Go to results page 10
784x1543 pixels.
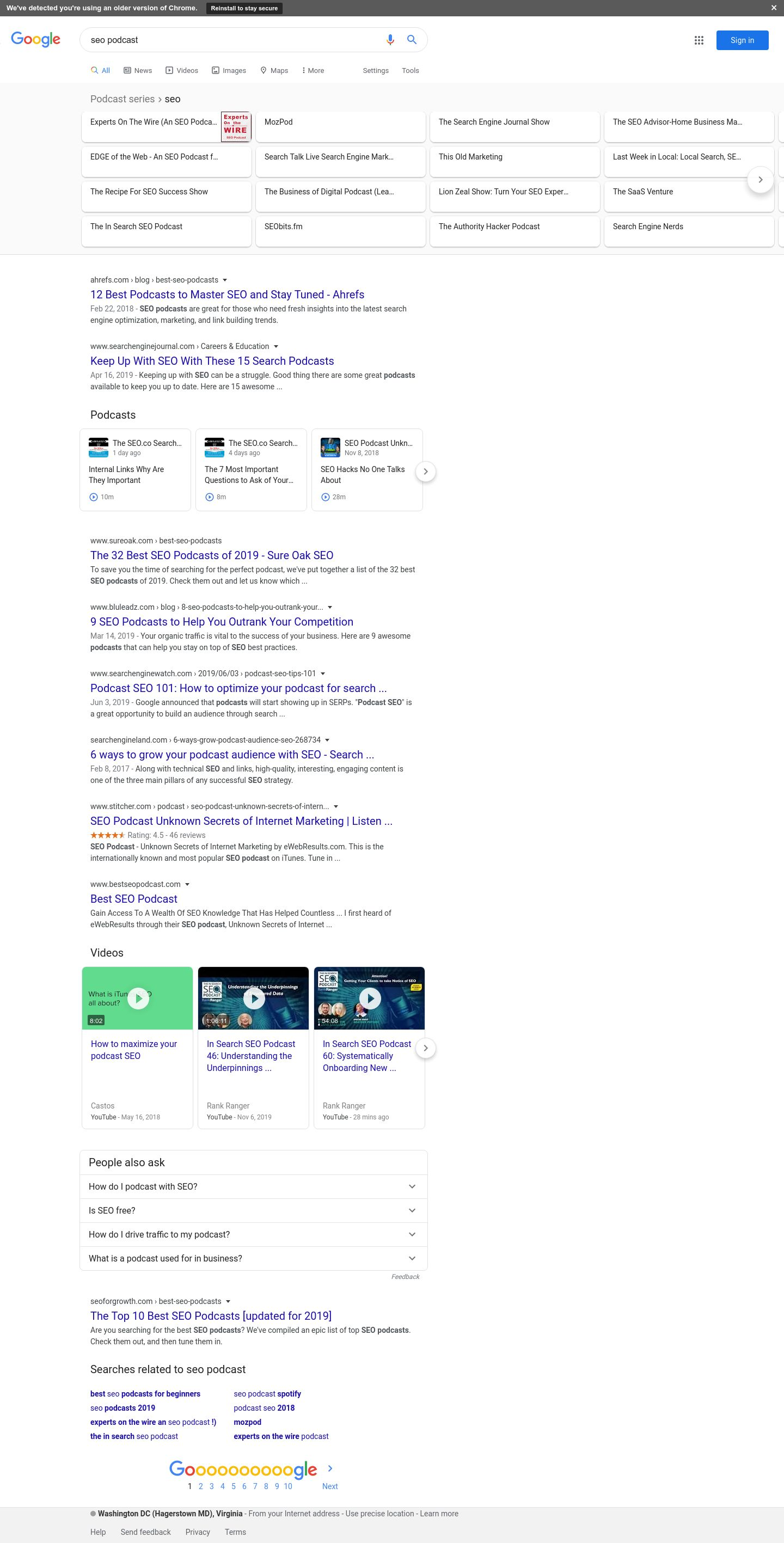pyautogui.click(x=288, y=1486)
